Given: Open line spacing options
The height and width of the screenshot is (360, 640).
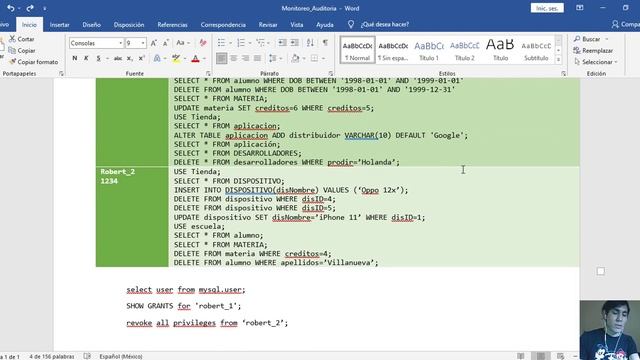Looking at the screenshot, I should coord(273,58).
